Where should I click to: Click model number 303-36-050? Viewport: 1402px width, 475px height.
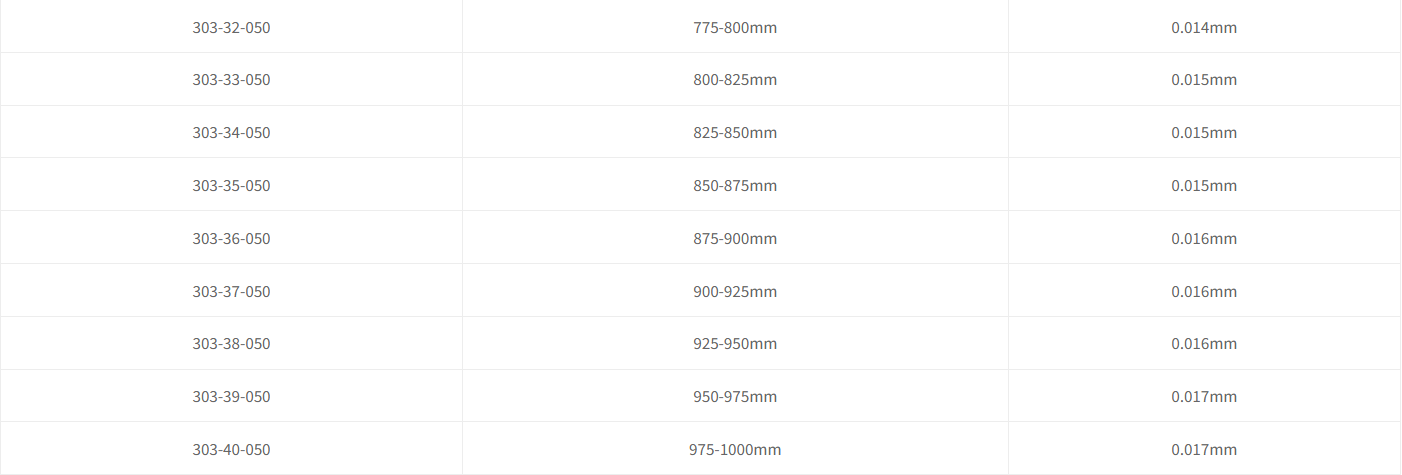pos(231,239)
